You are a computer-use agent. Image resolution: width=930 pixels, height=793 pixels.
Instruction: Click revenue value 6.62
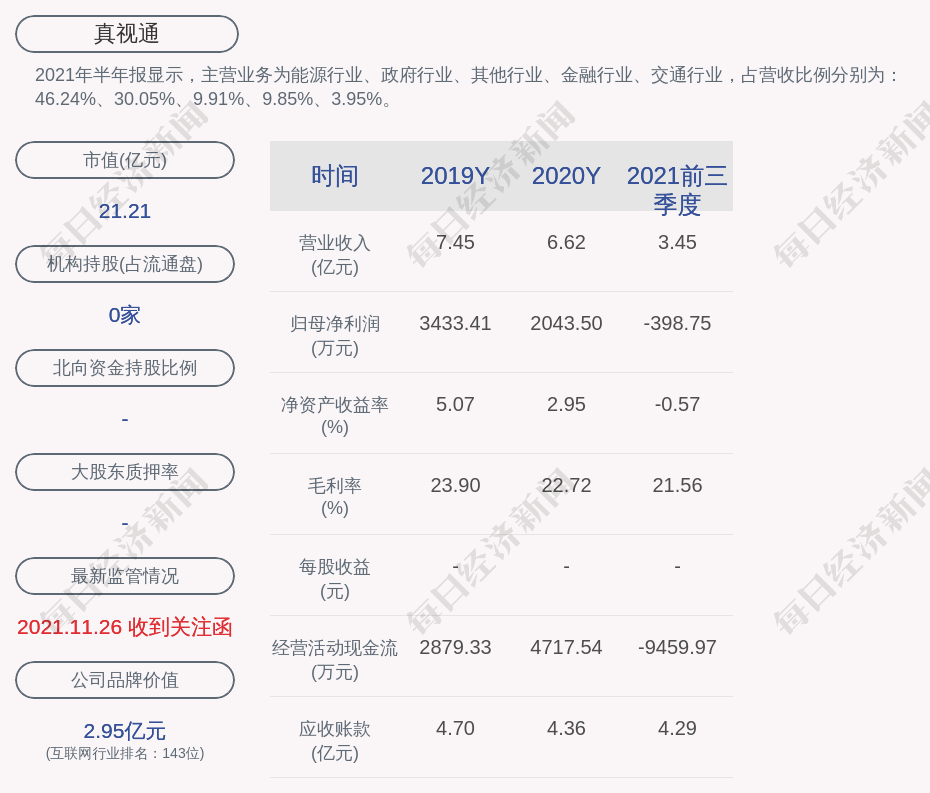coord(566,243)
